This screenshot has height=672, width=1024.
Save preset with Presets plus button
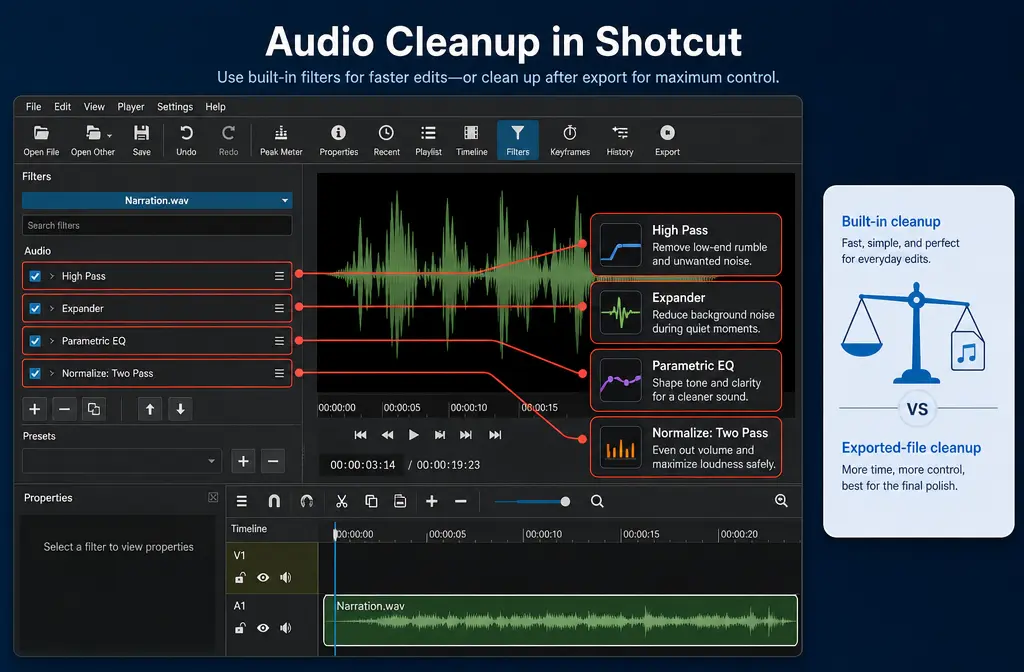click(243, 461)
